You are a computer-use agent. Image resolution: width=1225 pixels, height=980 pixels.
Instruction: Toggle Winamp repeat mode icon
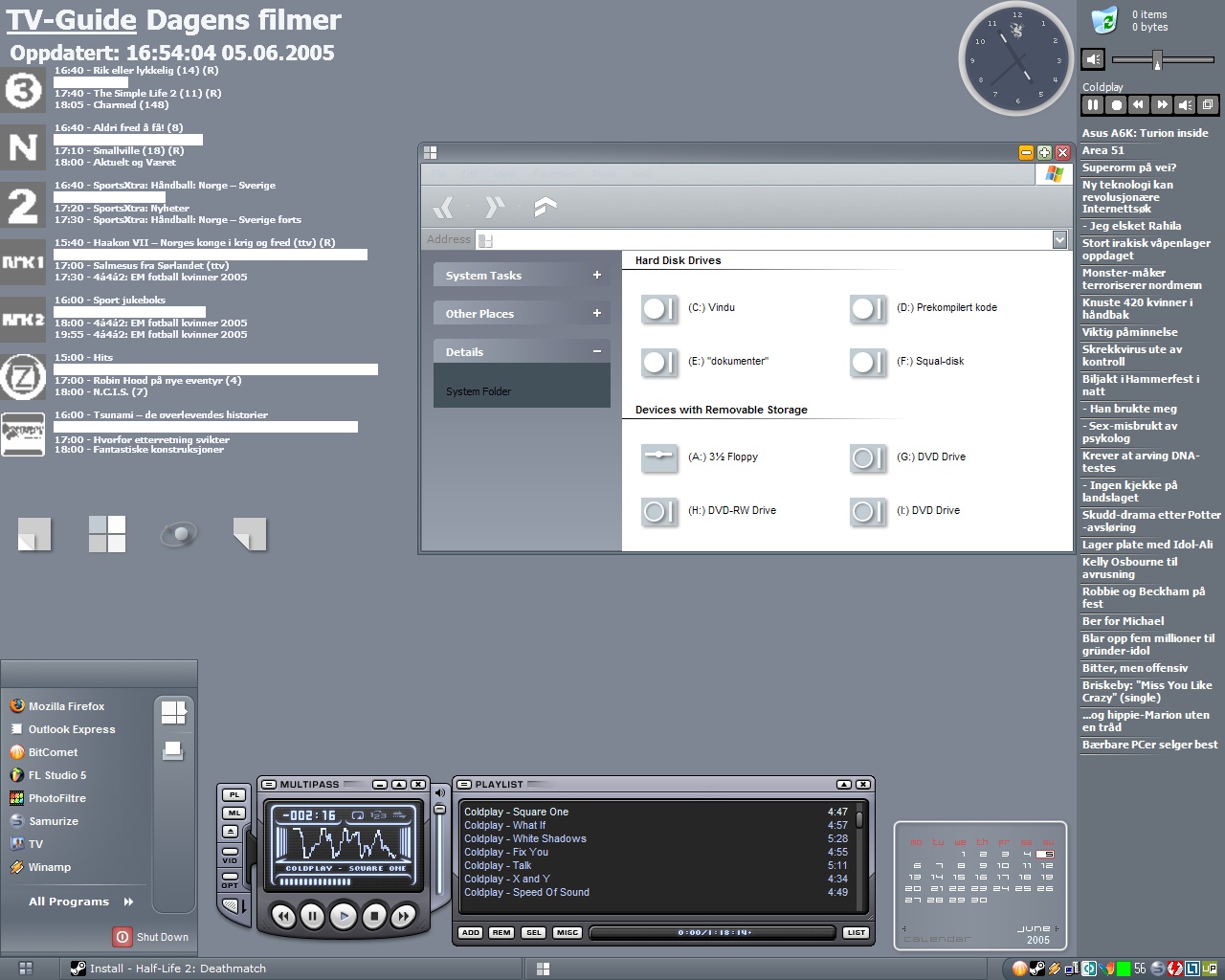coord(358,815)
